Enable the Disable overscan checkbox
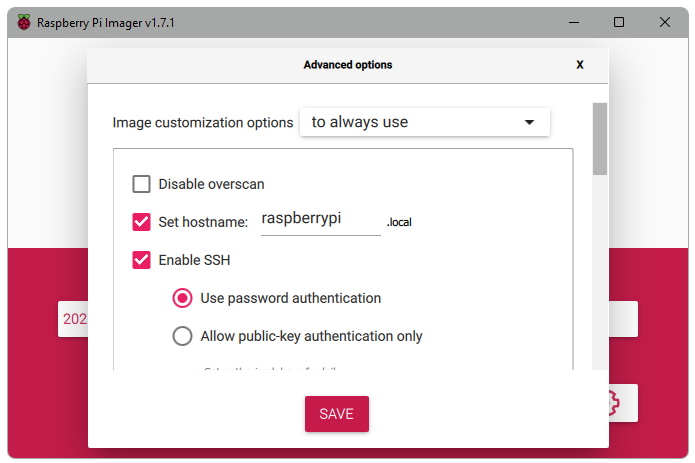 coord(142,184)
